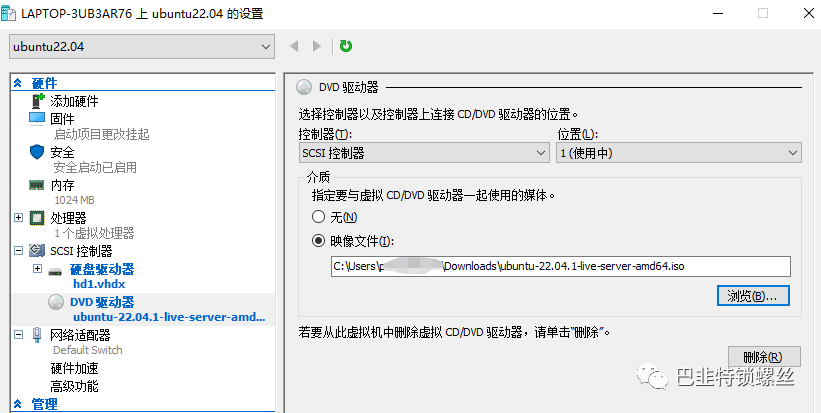Expand the 硬盘驱动器 tree node
This screenshot has width=821, height=413.
37,269
